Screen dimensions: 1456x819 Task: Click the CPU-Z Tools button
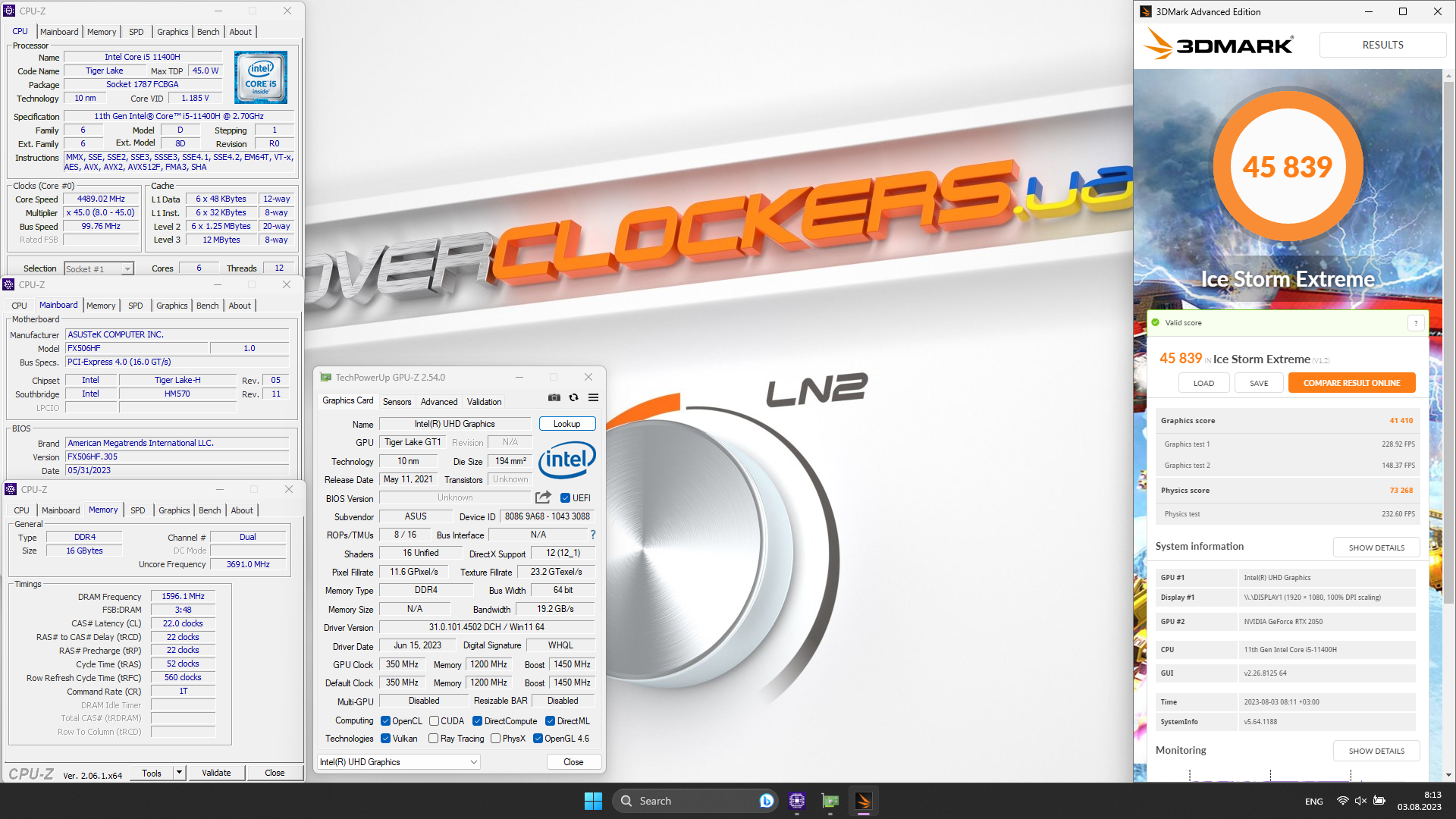152,773
